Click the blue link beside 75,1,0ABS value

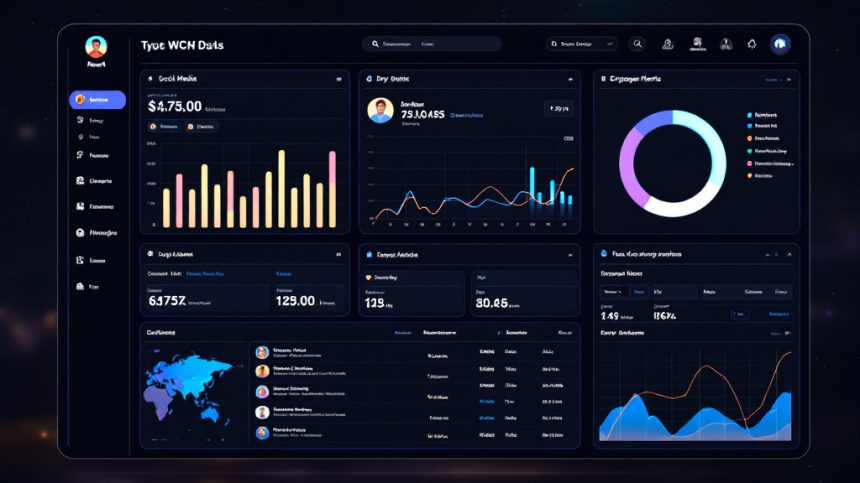[466, 115]
